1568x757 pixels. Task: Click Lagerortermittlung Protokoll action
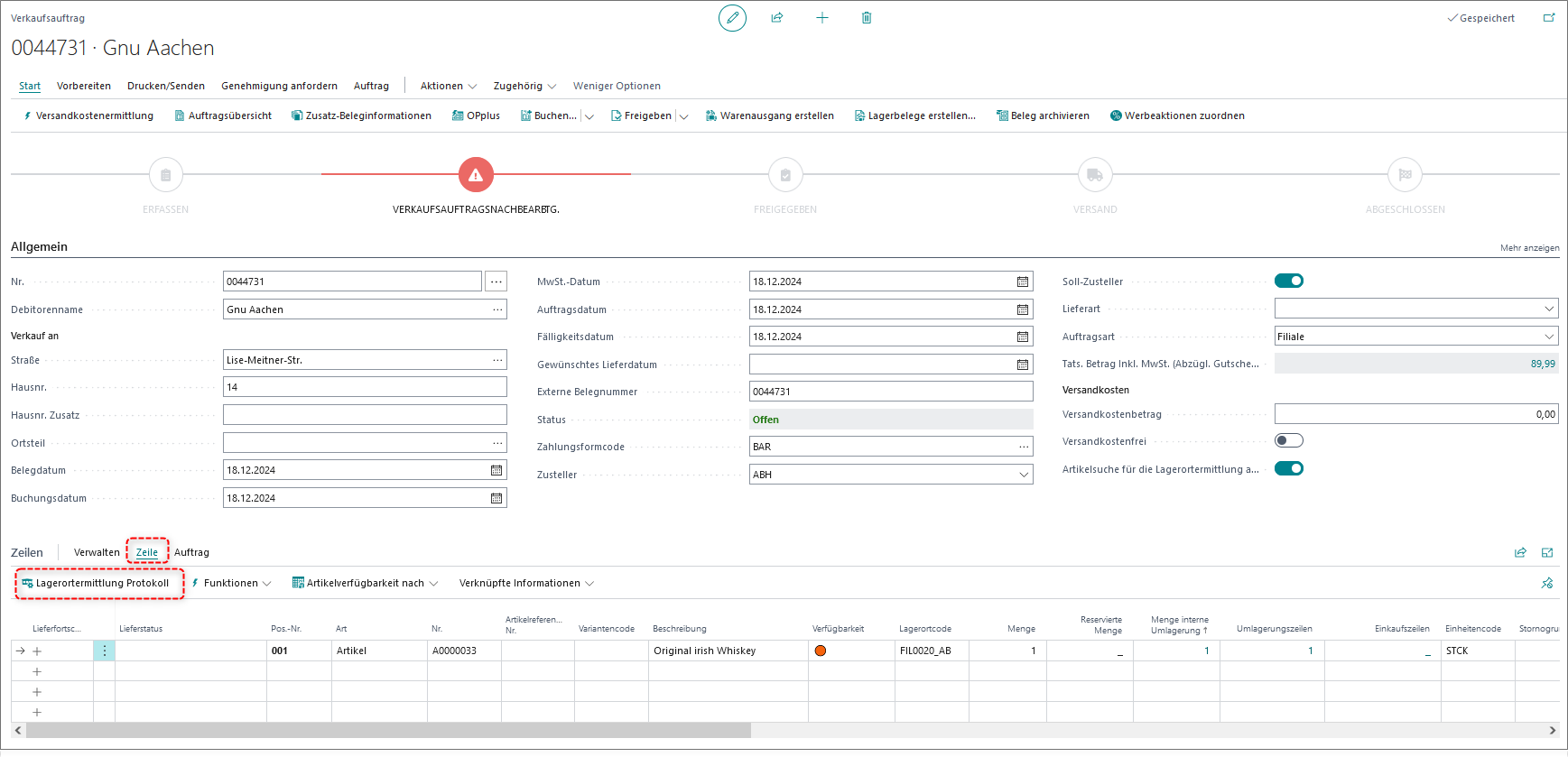[x=96, y=583]
